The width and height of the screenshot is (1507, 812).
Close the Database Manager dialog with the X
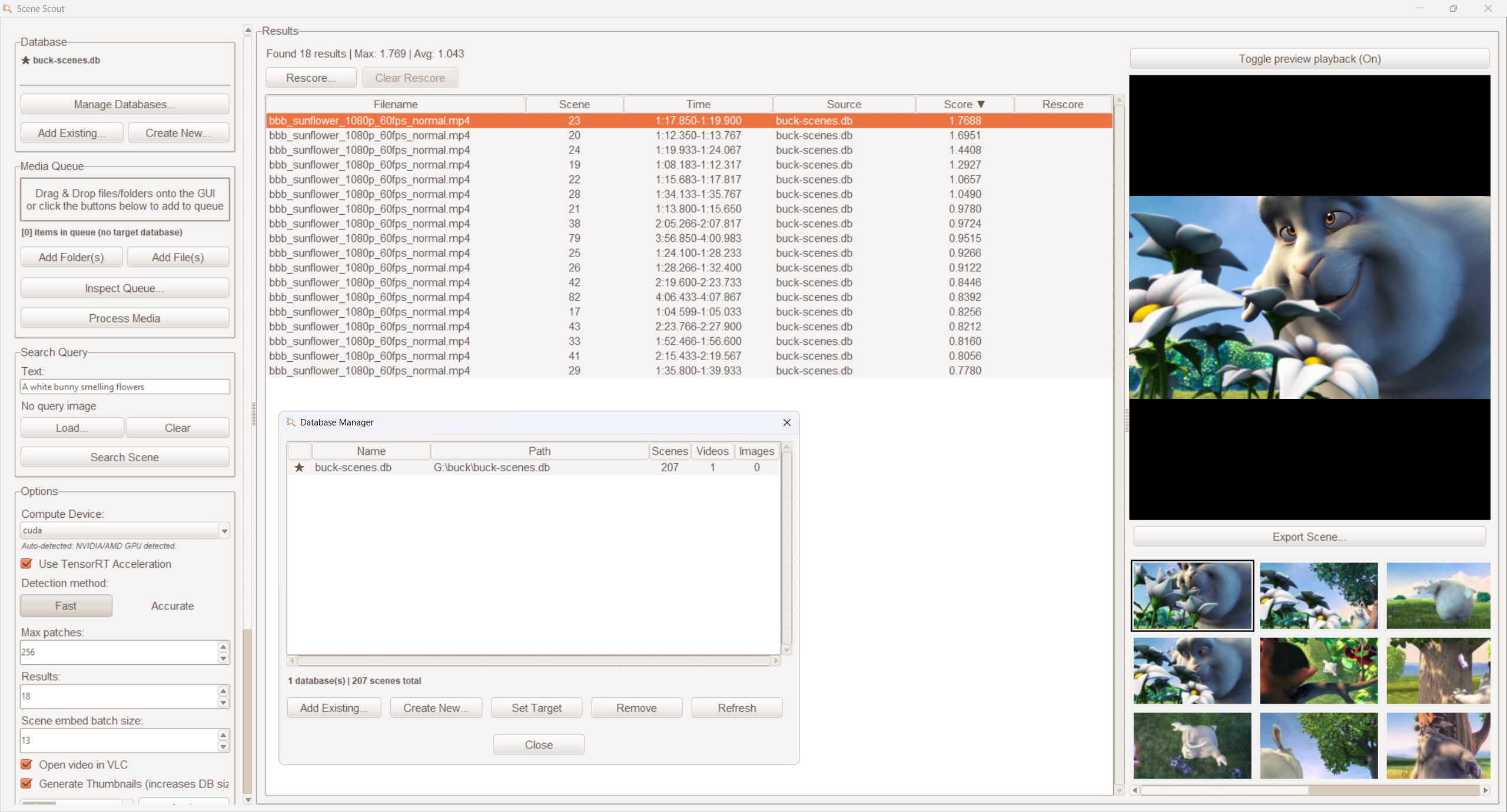coord(787,422)
